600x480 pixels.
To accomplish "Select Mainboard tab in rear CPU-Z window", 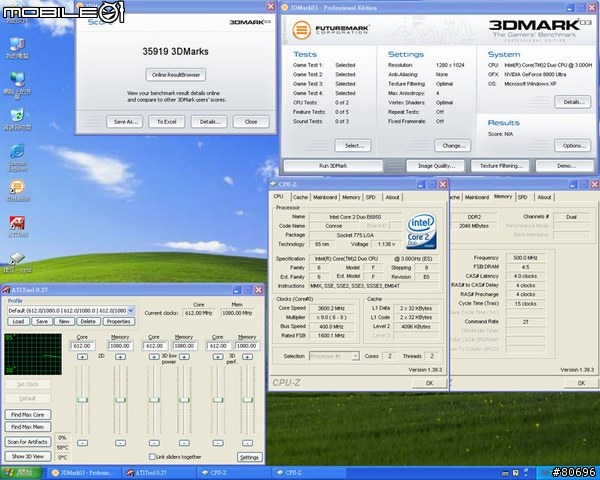I will (x=477, y=197).
